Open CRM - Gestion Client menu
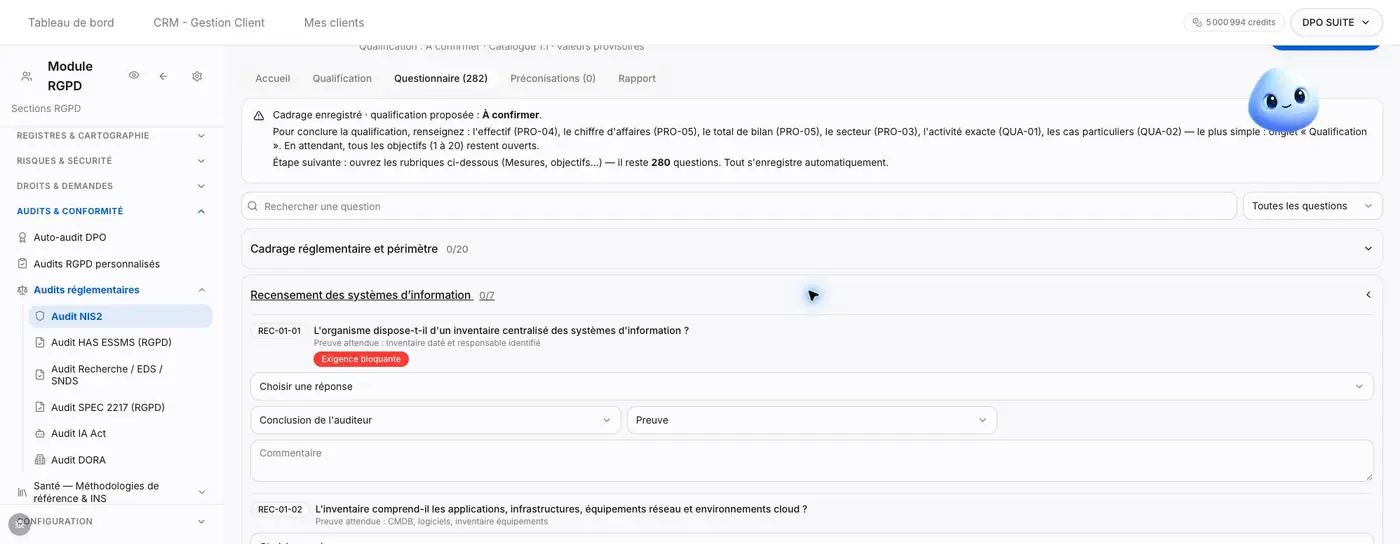The image size is (1400, 544). [x=209, y=22]
